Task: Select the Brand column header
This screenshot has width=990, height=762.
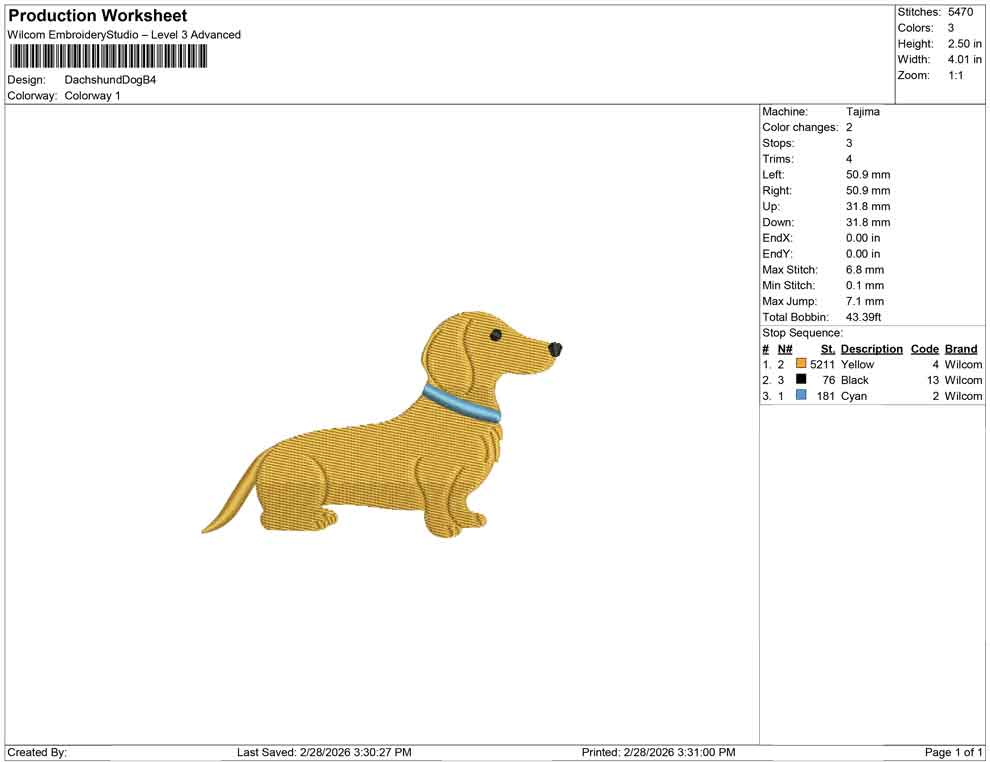Action: 961,348
